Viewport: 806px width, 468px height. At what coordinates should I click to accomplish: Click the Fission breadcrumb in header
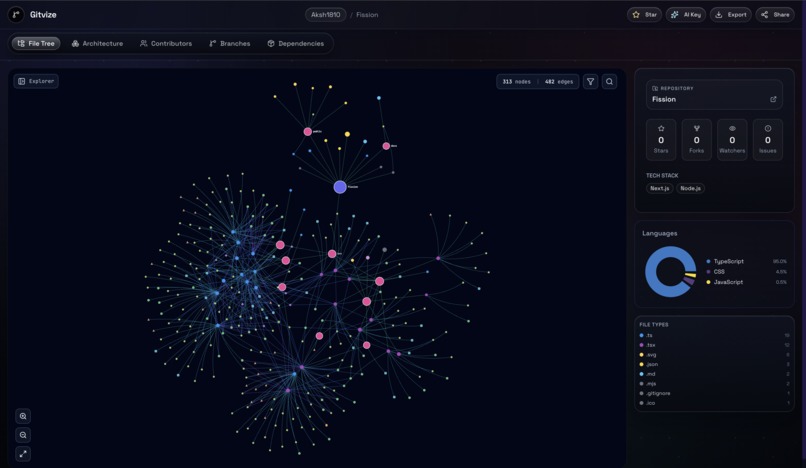click(367, 15)
